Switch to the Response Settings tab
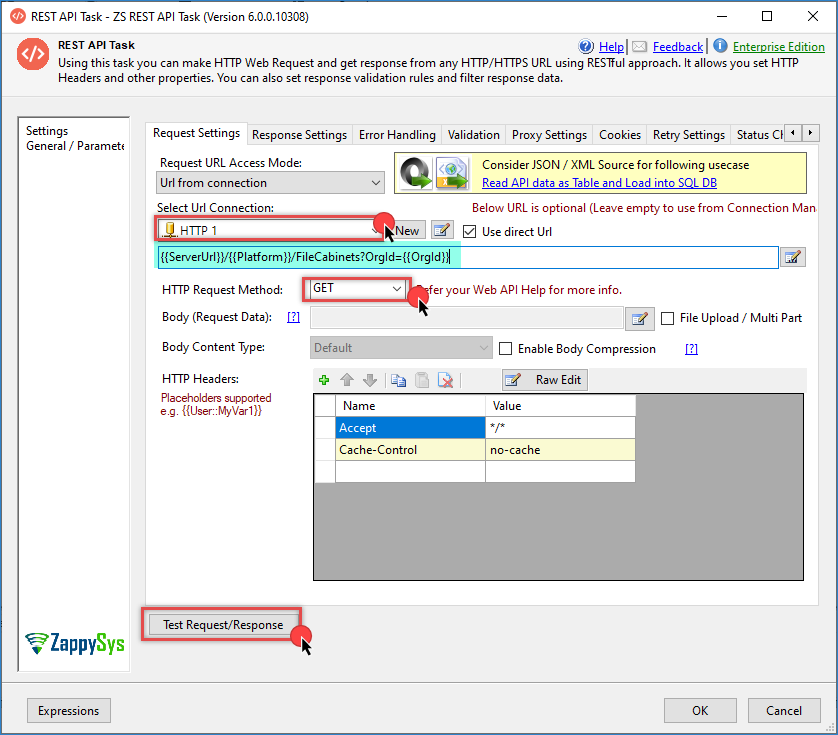Image resolution: width=838 pixels, height=735 pixels. (299, 135)
